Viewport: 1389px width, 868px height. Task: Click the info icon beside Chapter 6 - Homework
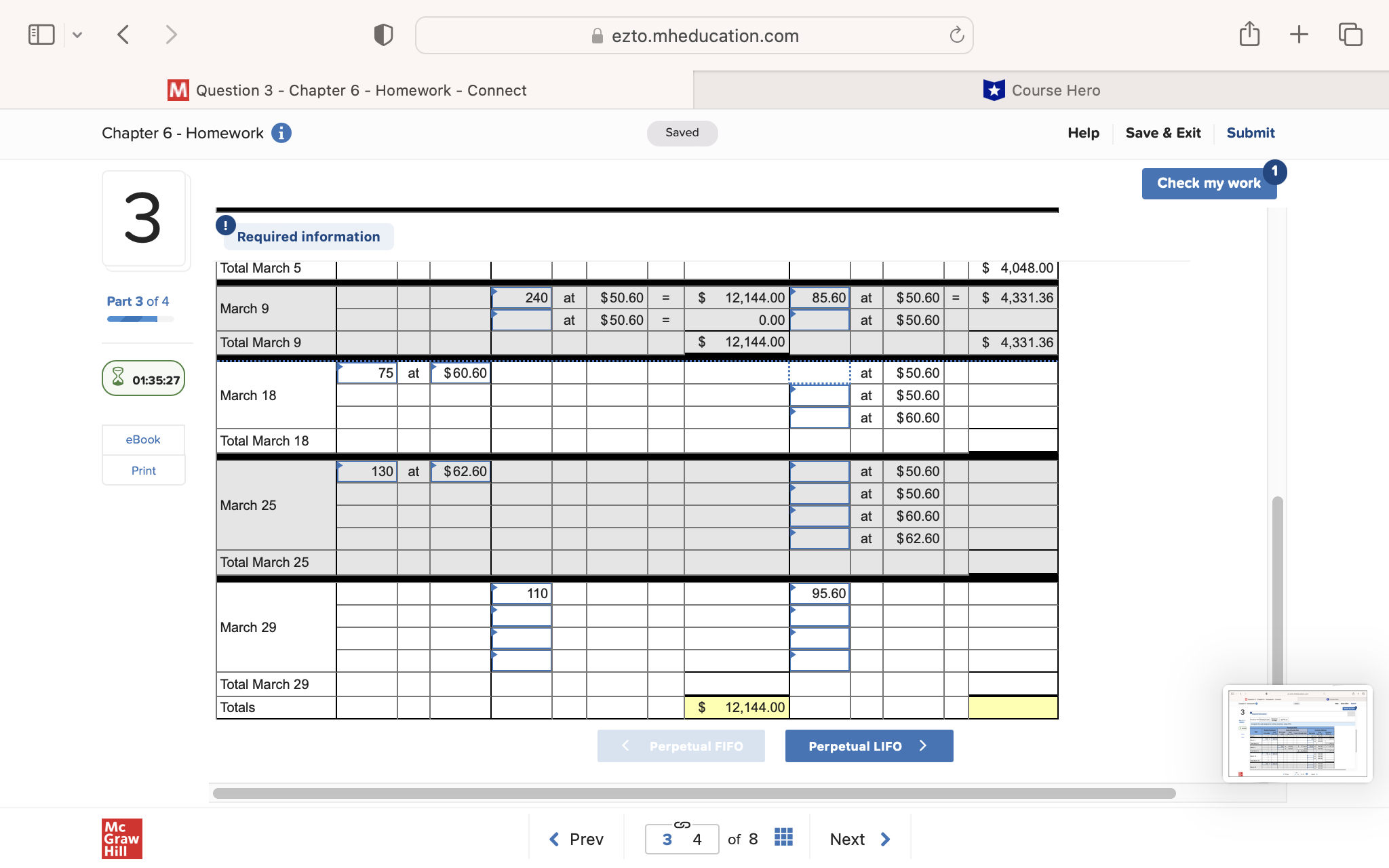click(281, 133)
